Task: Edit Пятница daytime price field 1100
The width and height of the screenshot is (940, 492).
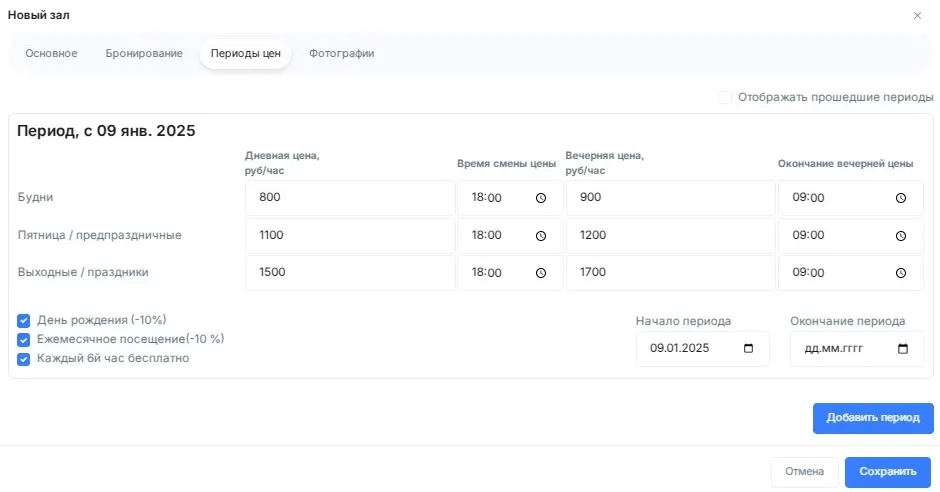Action: coord(350,235)
